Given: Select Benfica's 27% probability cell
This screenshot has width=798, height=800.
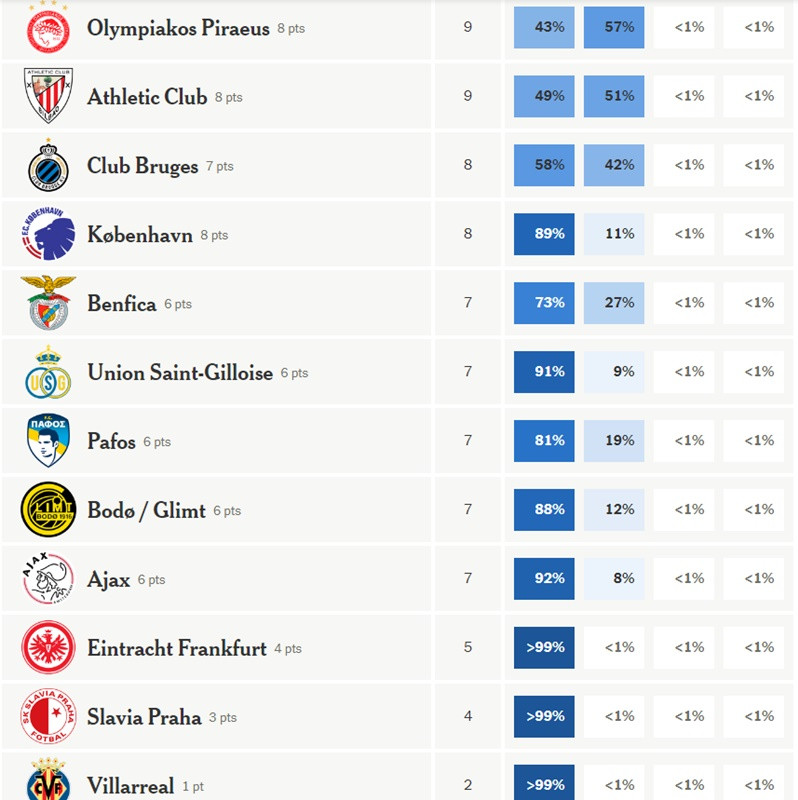Looking at the screenshot, I should (615, 303).
